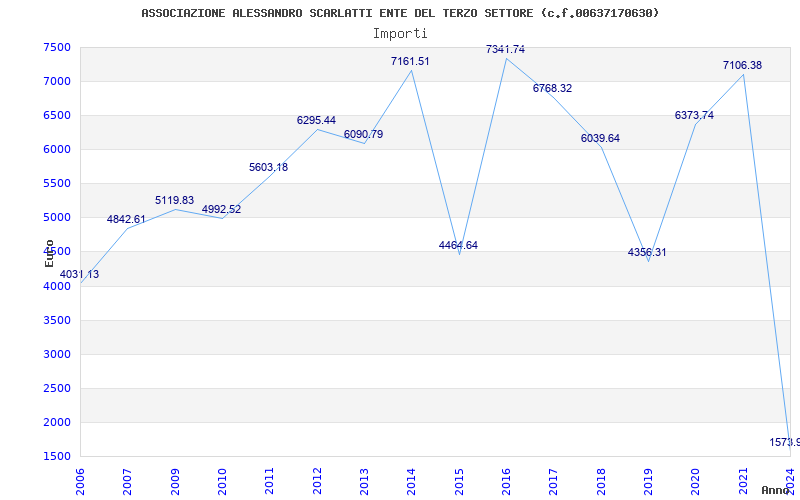800x500 pixels.
Task: Click the 4992.52 data label
Action: tap(221, 209)
